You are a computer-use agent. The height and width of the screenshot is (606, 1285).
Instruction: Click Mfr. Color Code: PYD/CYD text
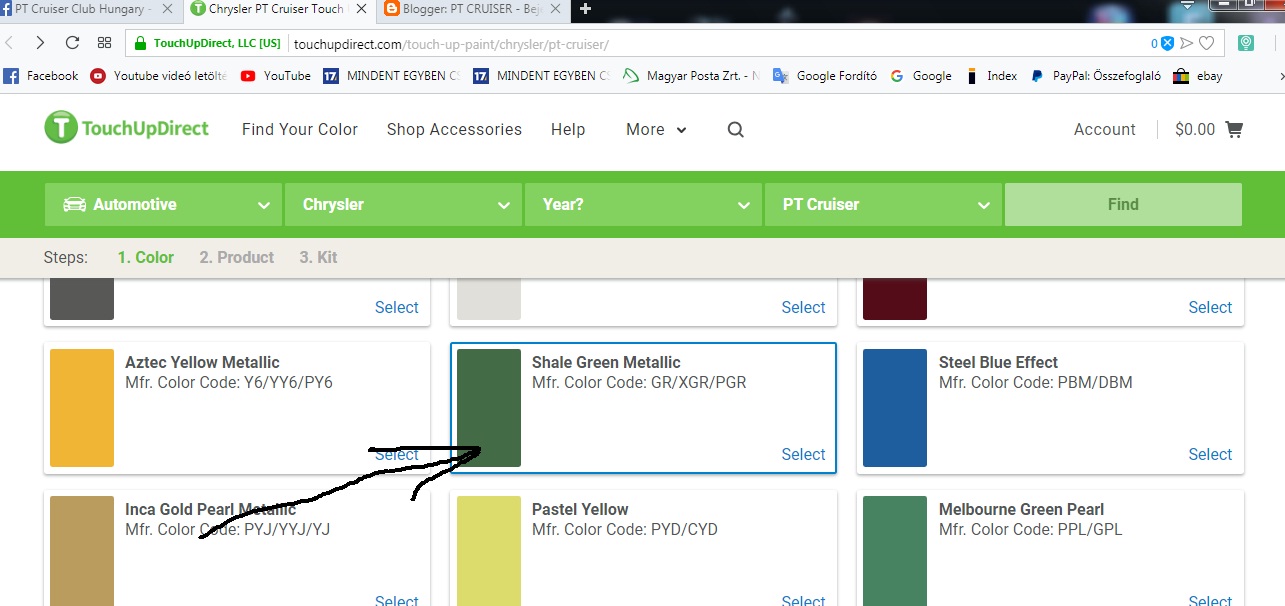point(625,529)
